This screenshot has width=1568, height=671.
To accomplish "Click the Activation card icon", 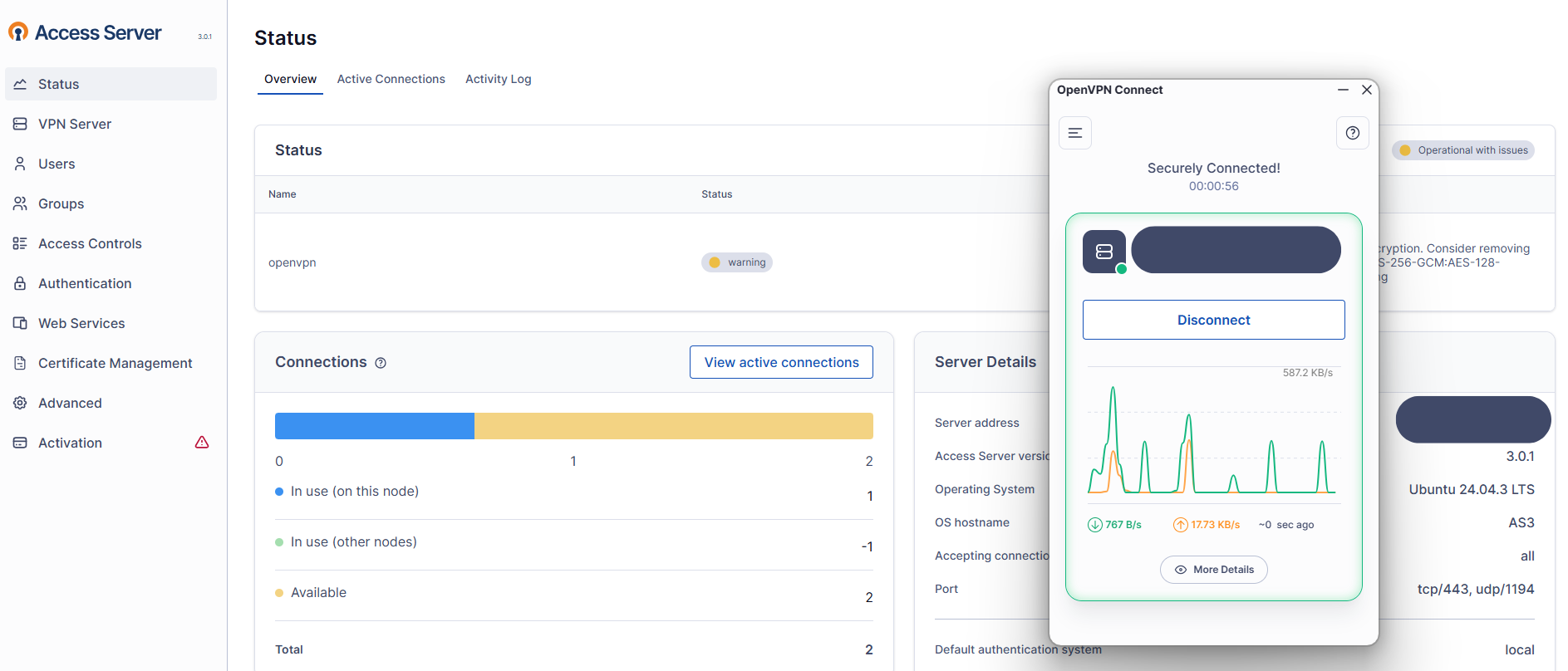I will [20, 443].
